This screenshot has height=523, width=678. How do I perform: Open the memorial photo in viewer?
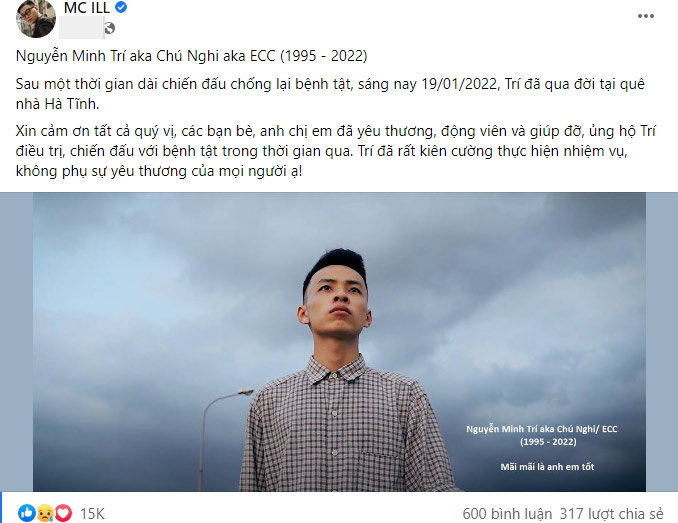tap(339, 342)
